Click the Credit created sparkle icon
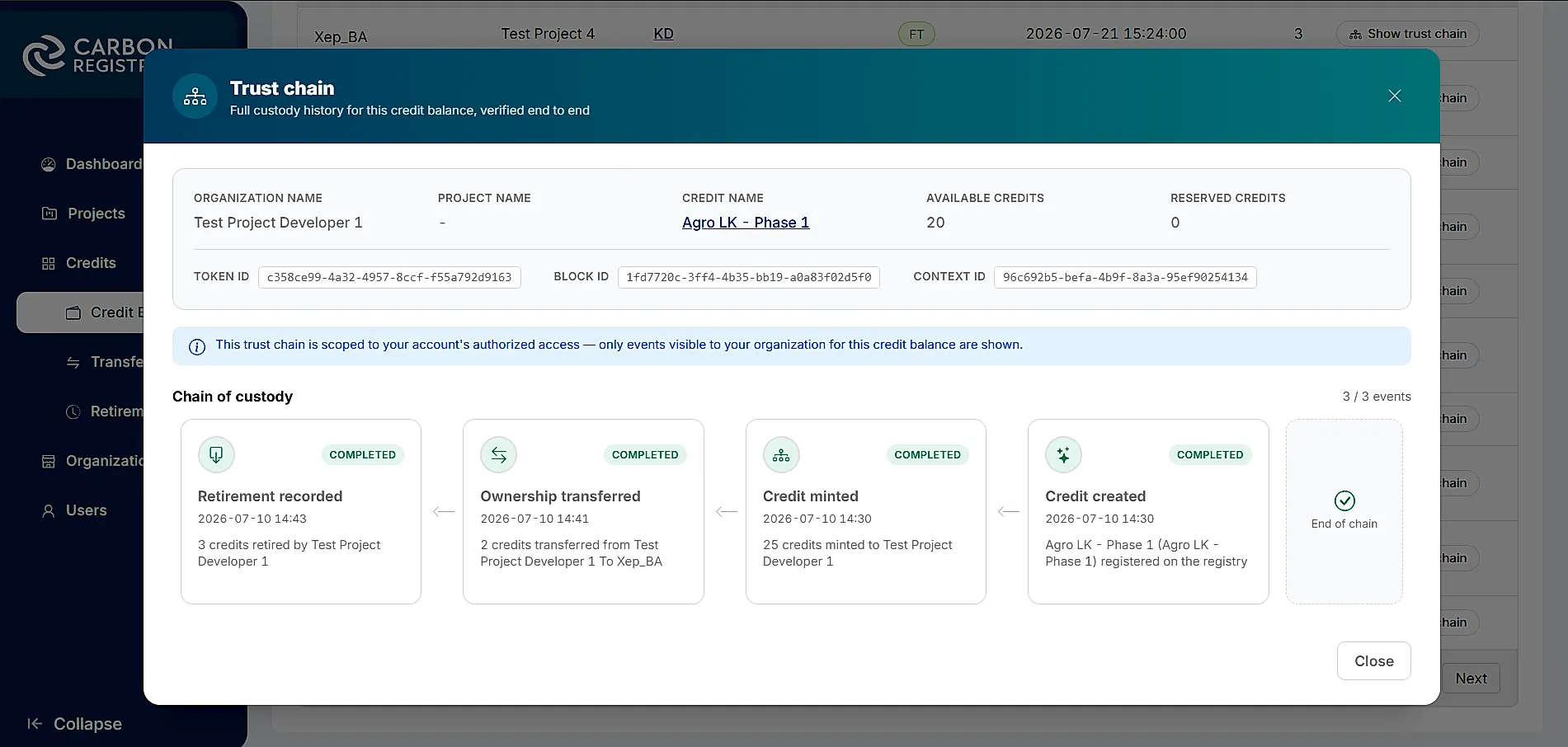 tap(1063, 454)
